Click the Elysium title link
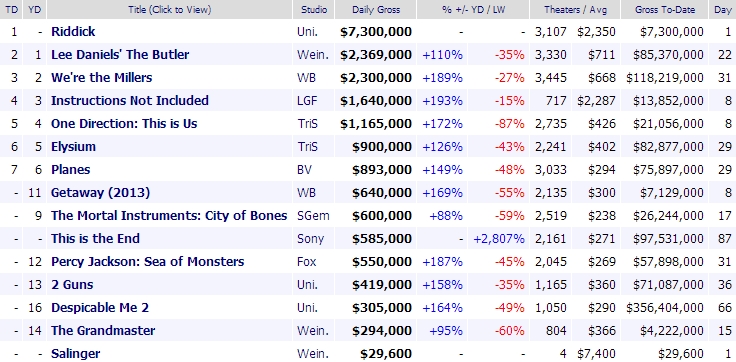736x362 pixels. point(73,146)
